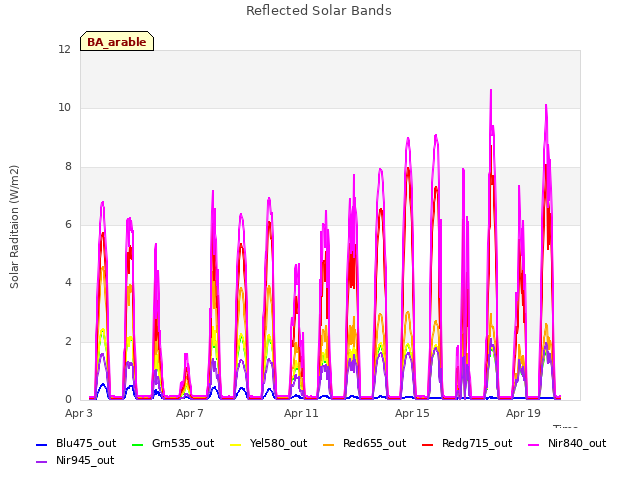The height and width of the screenshot is (480, 640).
Task: Click the Apr 3 x-axis label
Action: click(x=79, y=413)
